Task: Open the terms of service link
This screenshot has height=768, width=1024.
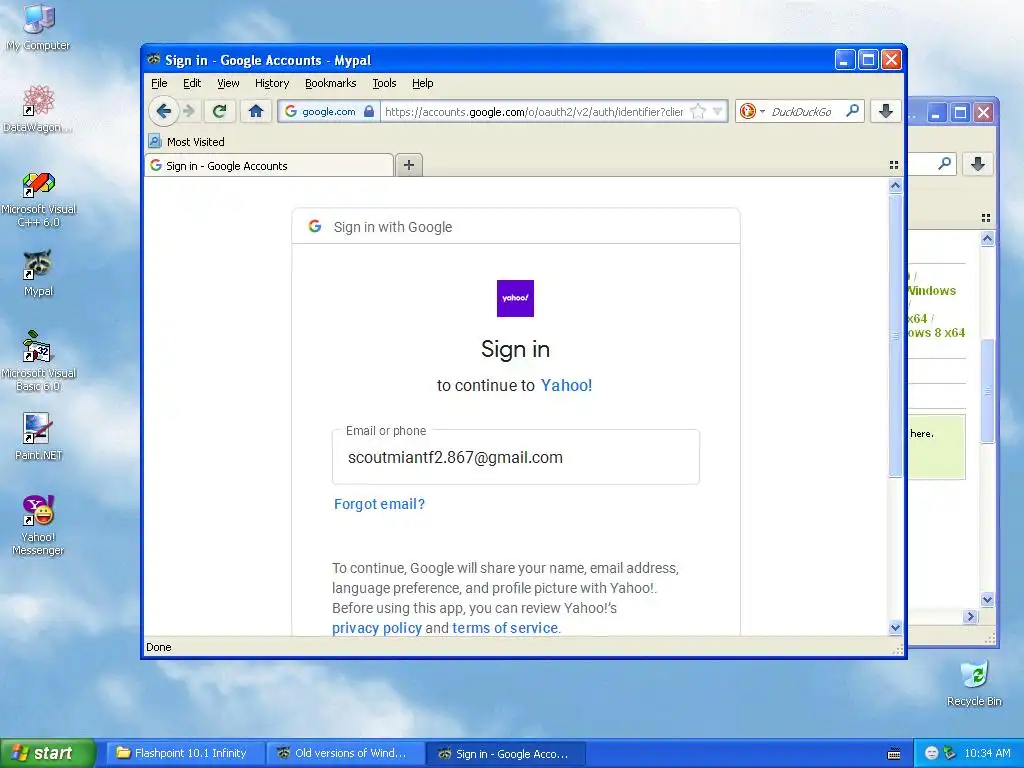Action: [505, 628]
